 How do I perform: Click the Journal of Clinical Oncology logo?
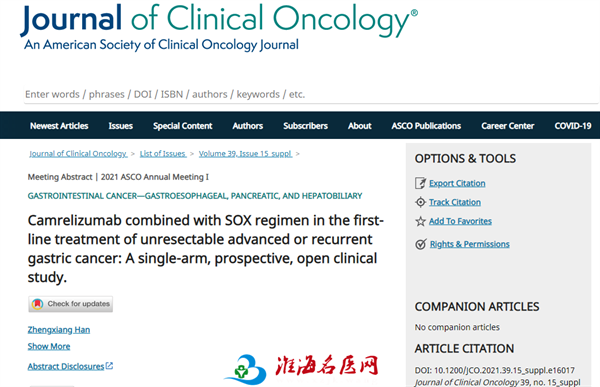219,28
